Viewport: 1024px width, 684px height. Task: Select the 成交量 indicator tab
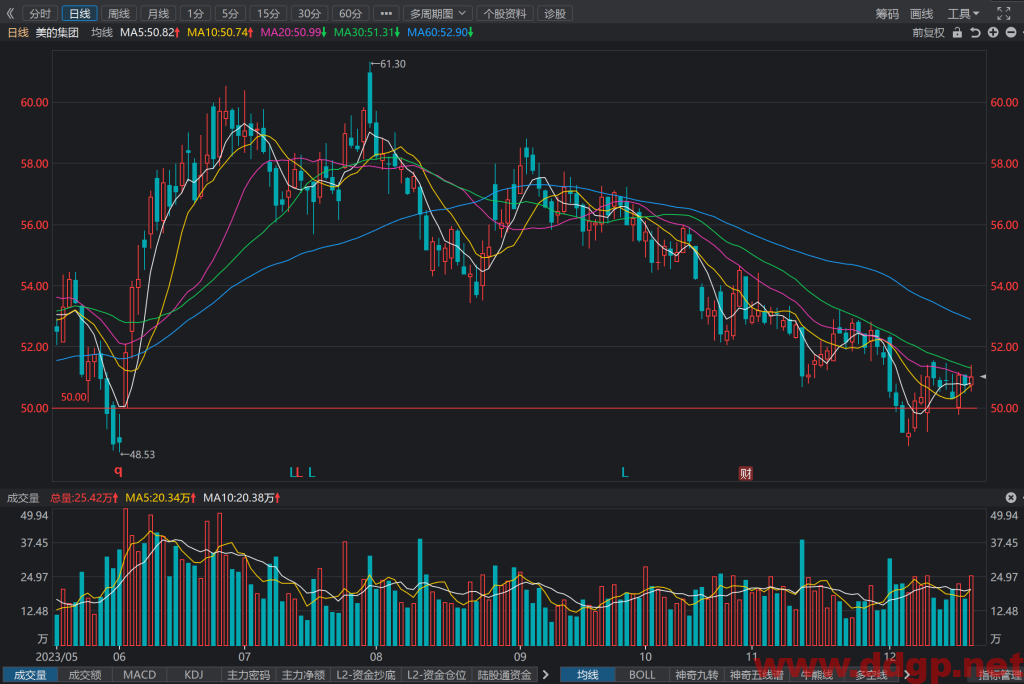coord(31,675)
